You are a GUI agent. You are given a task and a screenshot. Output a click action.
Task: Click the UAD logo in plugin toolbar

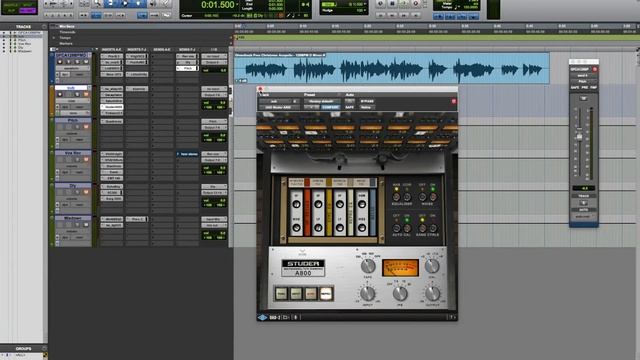[262, 317]
